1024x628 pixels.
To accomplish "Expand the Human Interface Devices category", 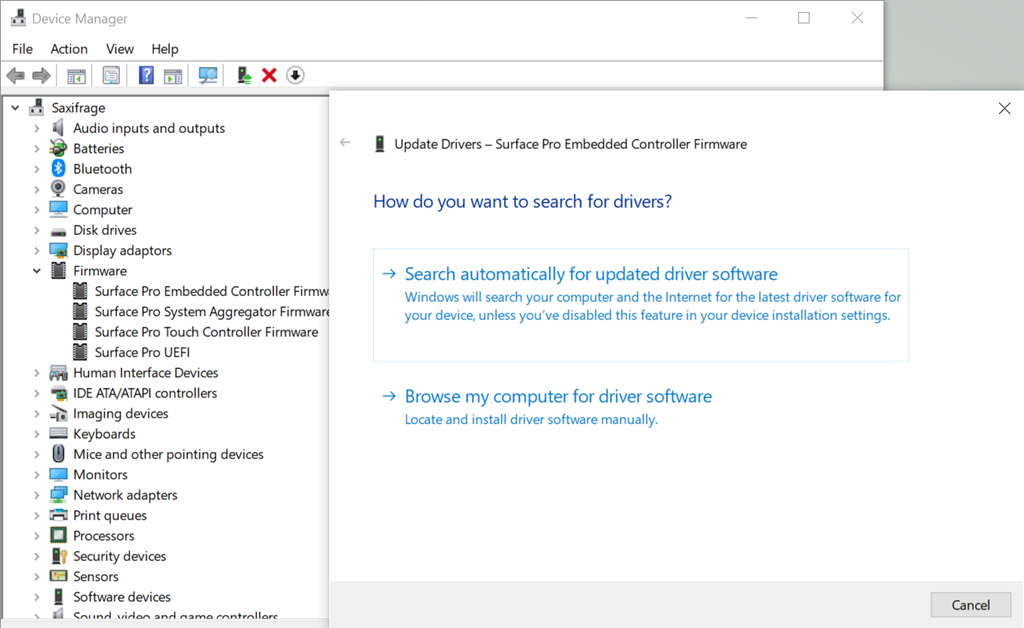I will pyautogui.click(x=37, y=373).
